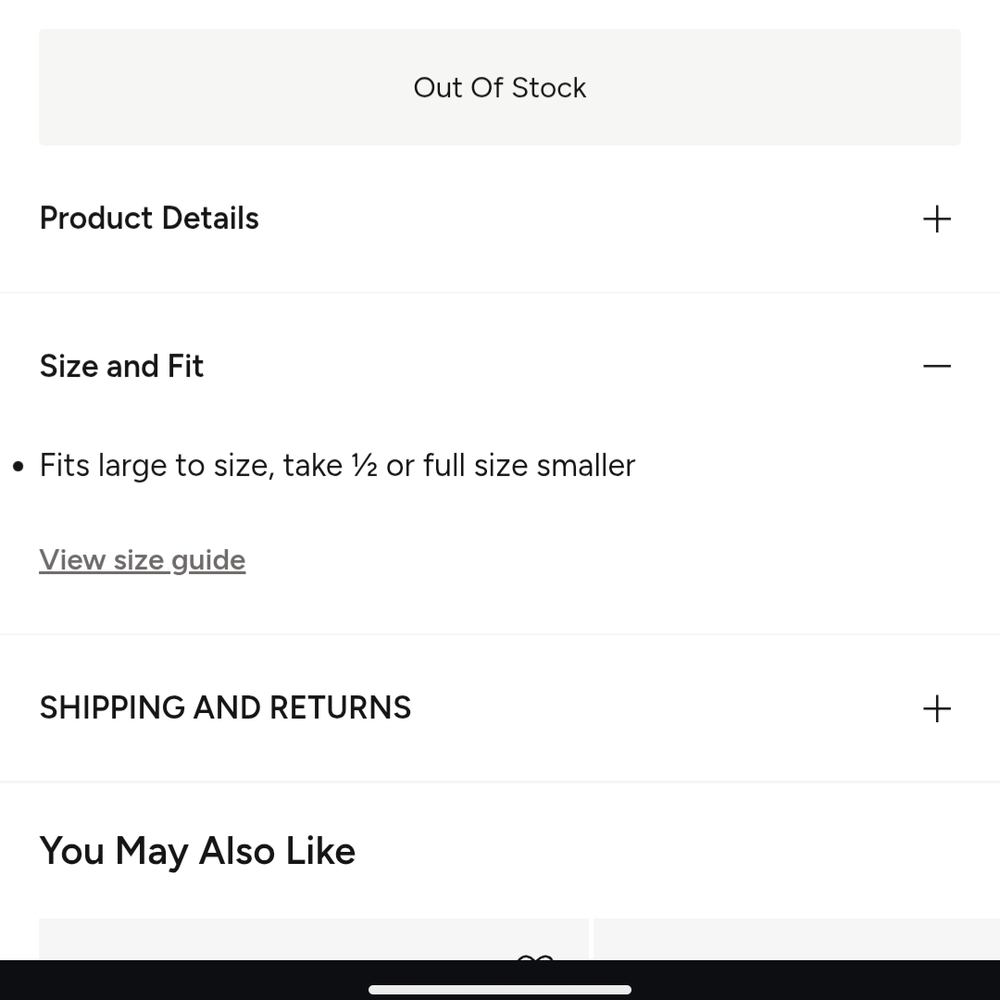Open the Product Details section heading
The width and height of the screenshot is (1000, 1000).
[x=149, y=218]
